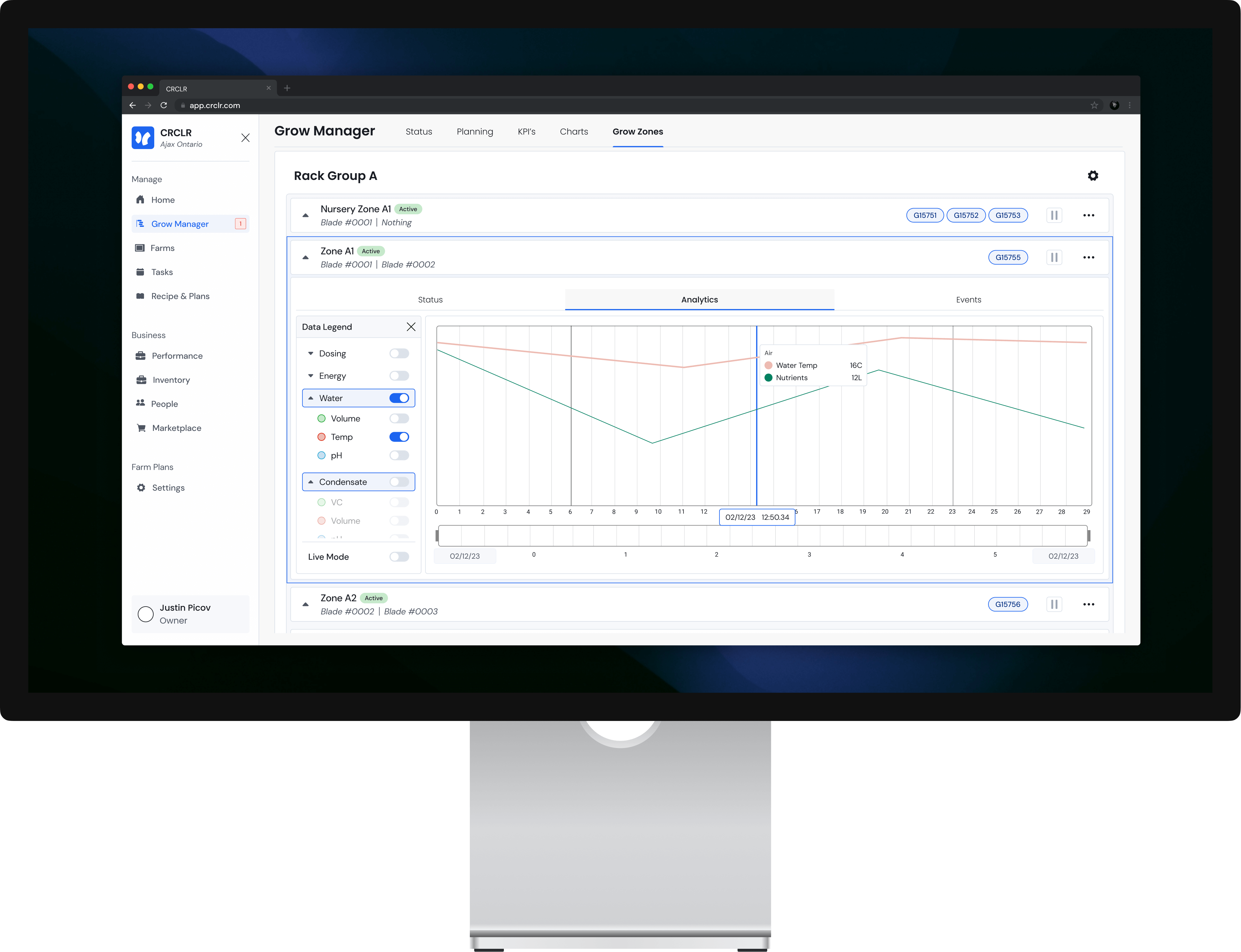
Task: Expand the Energy legend group
Action: (x=310, y=376)
